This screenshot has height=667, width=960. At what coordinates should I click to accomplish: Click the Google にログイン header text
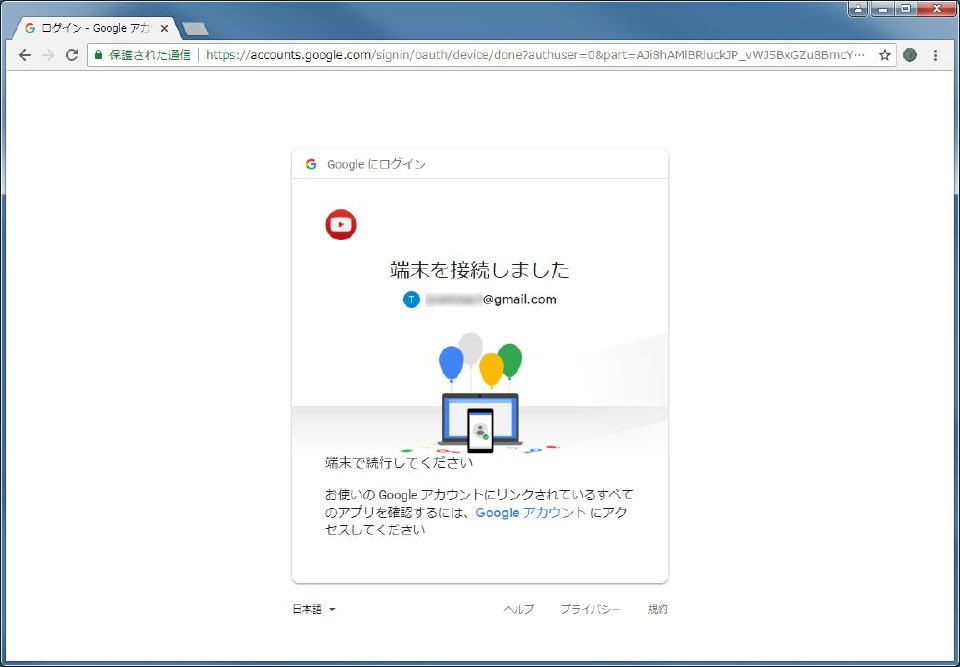(377, 164)
